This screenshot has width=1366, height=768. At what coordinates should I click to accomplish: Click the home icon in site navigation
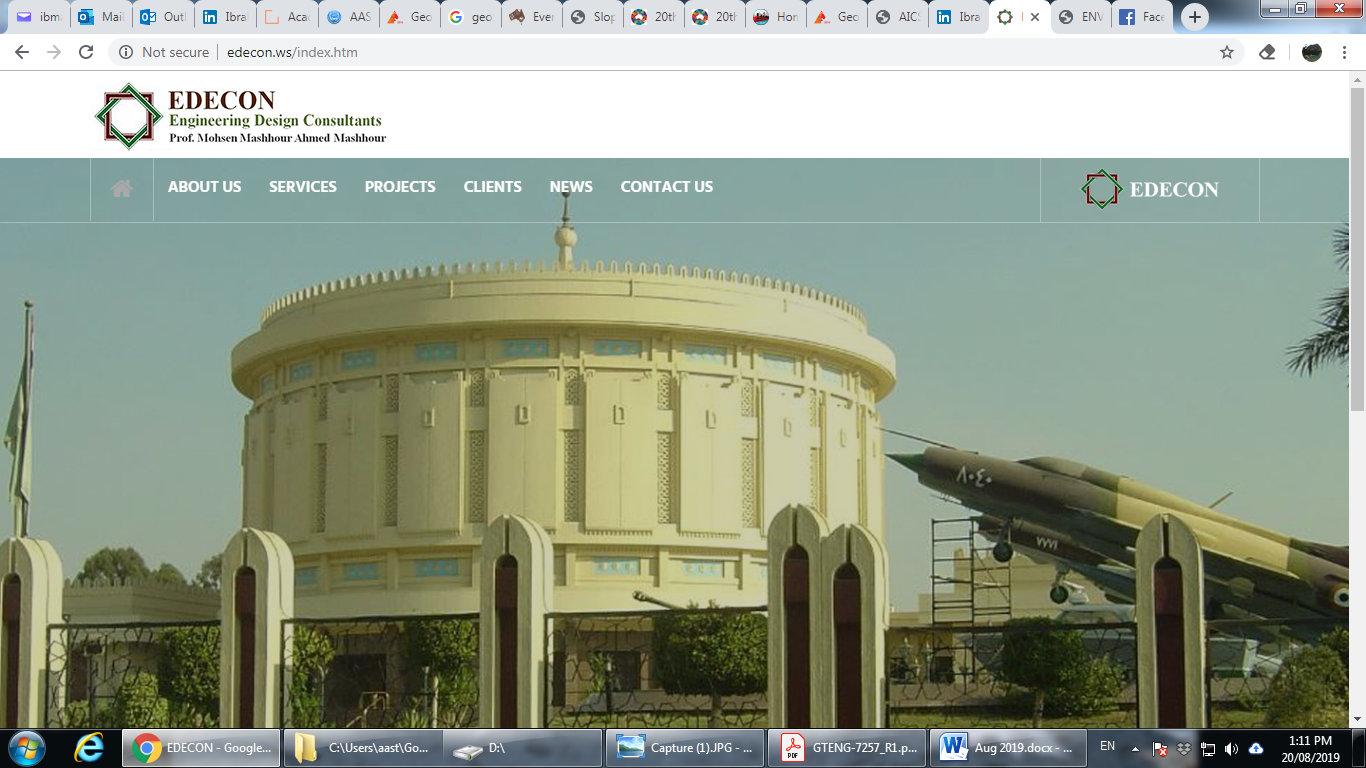[x=122, y=188]
